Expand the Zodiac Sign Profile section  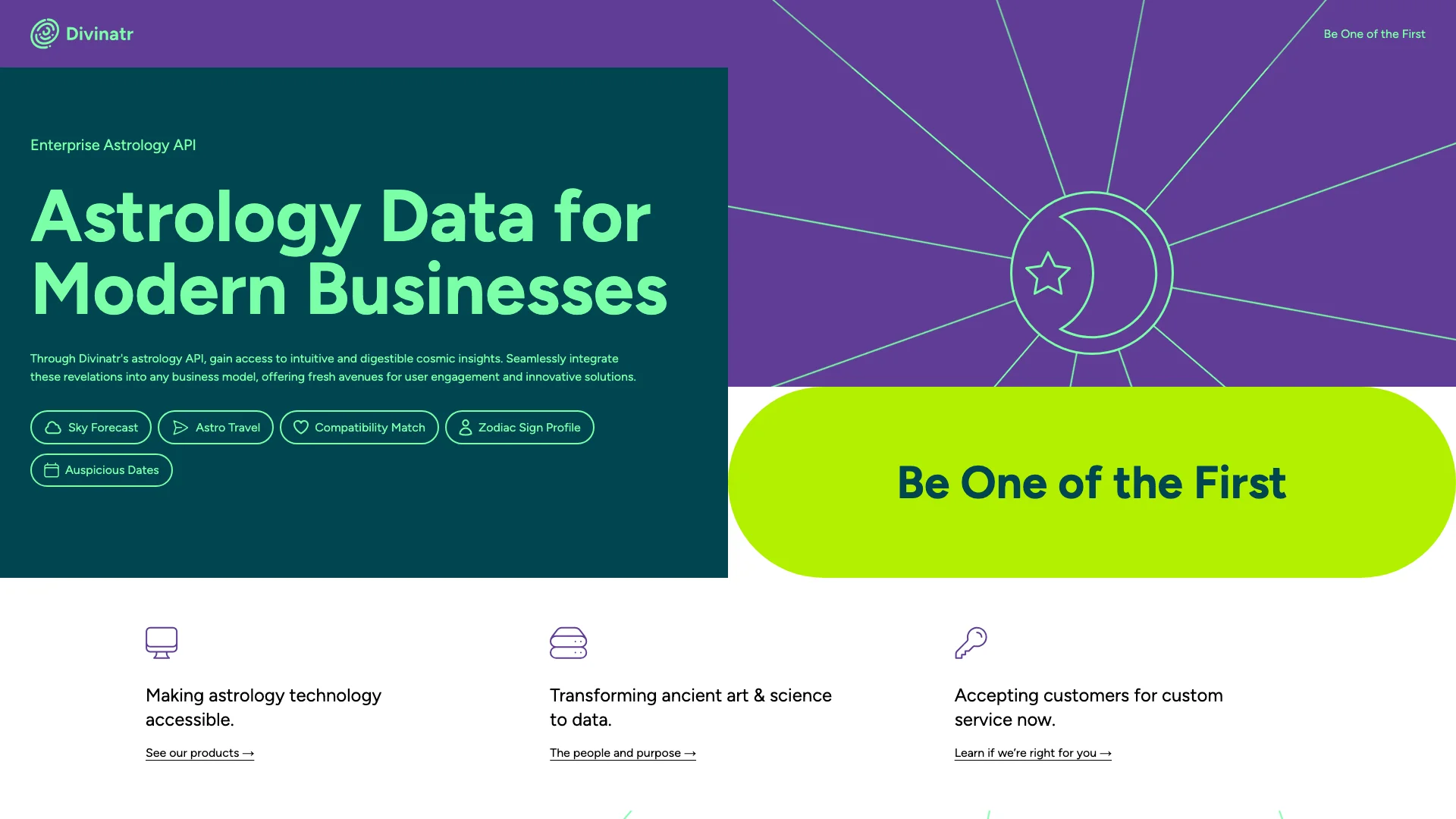pos(519,427)
